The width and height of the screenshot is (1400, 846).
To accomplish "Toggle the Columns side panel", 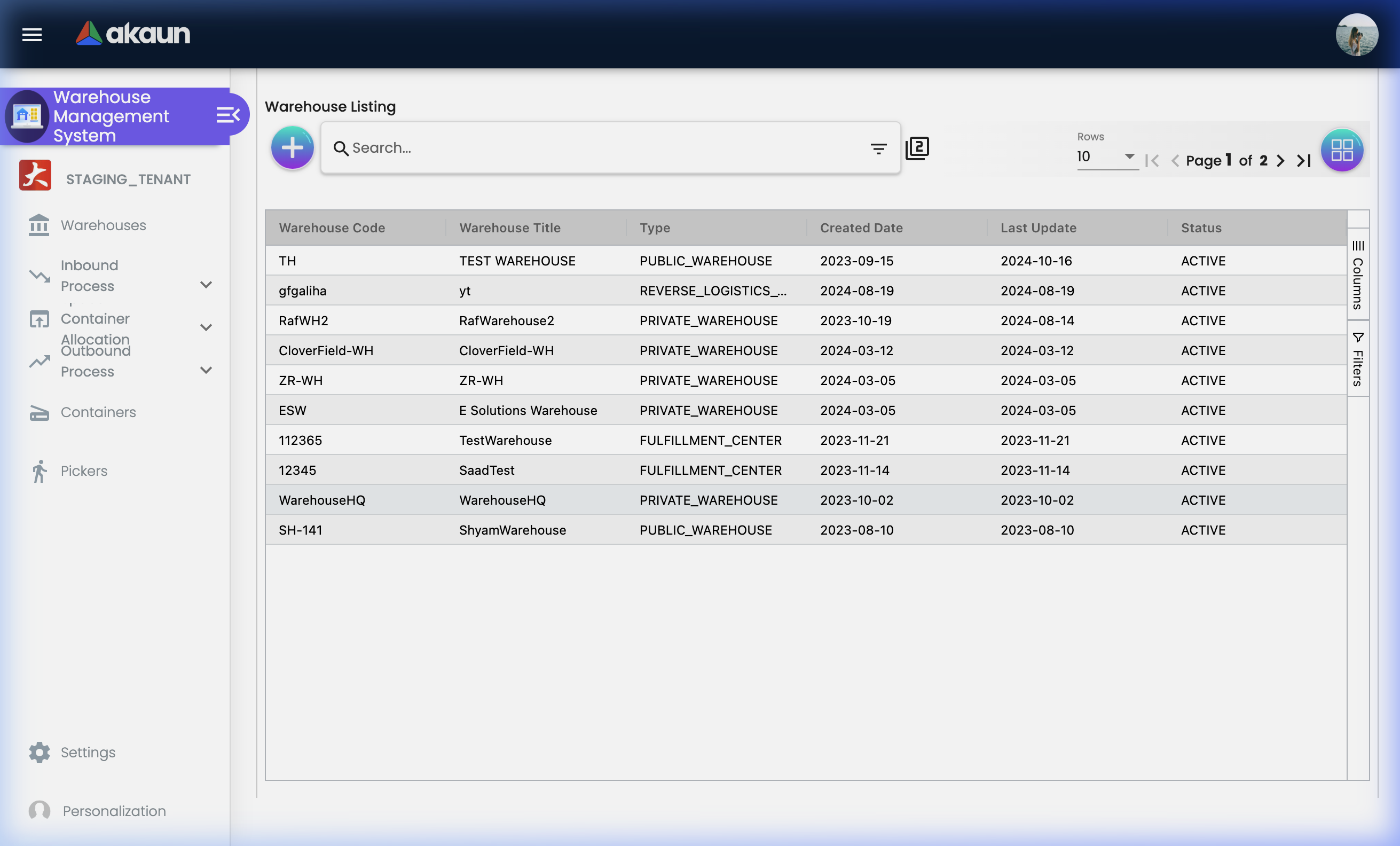I will tap(1357, 275).
